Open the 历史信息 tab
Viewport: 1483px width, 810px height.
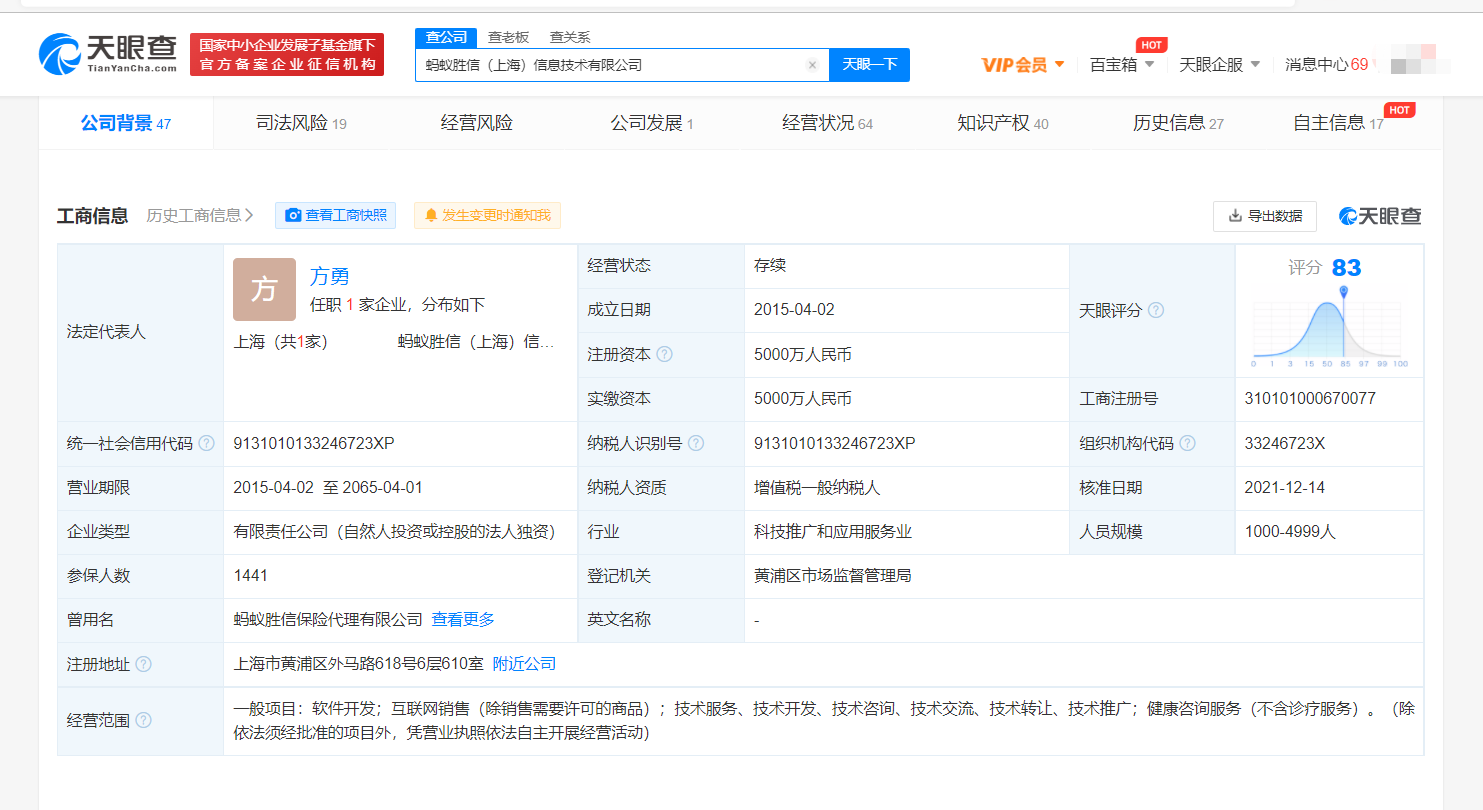click(1178, 123)
